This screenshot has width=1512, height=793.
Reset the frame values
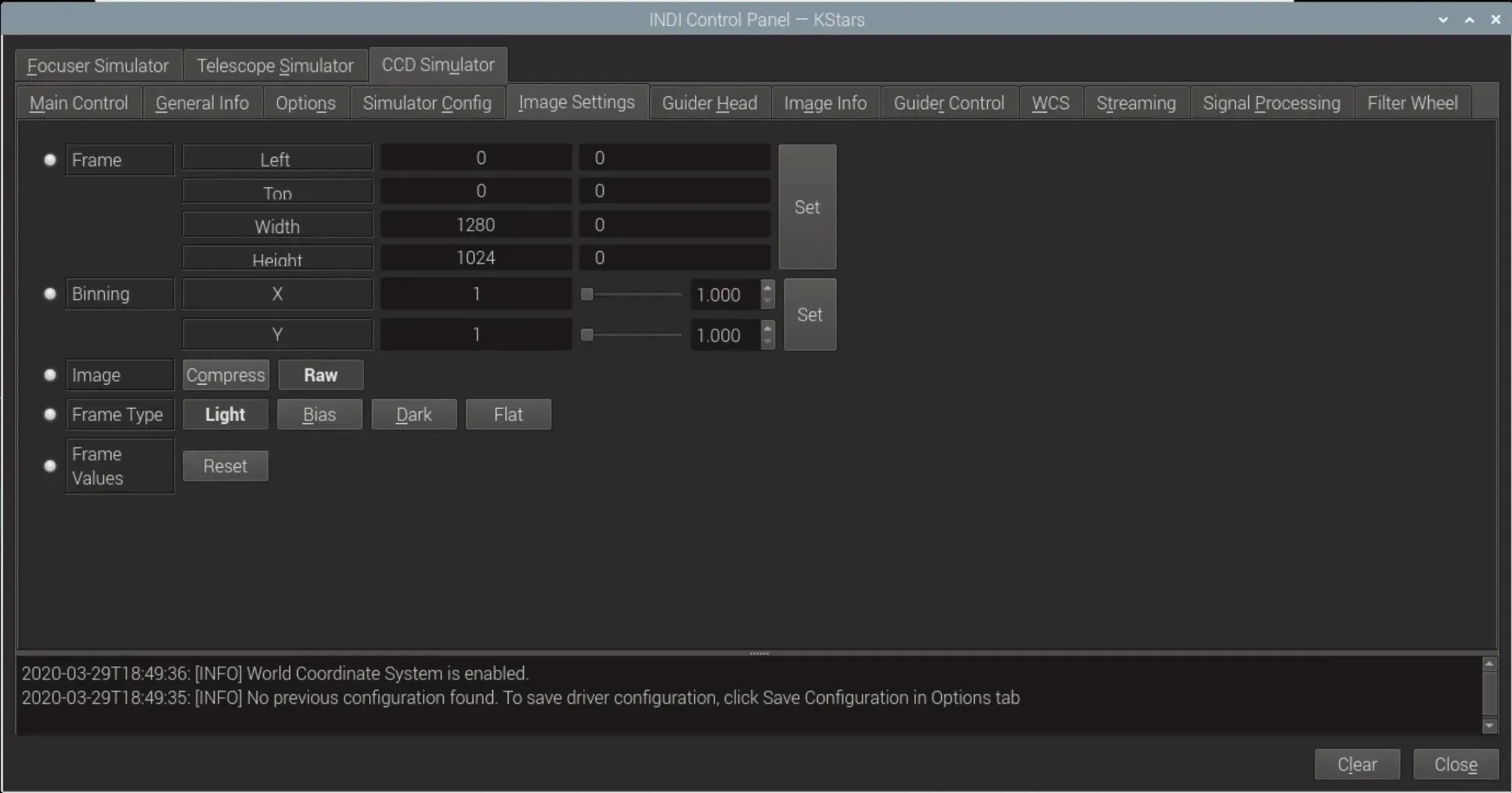click(225, 466)
